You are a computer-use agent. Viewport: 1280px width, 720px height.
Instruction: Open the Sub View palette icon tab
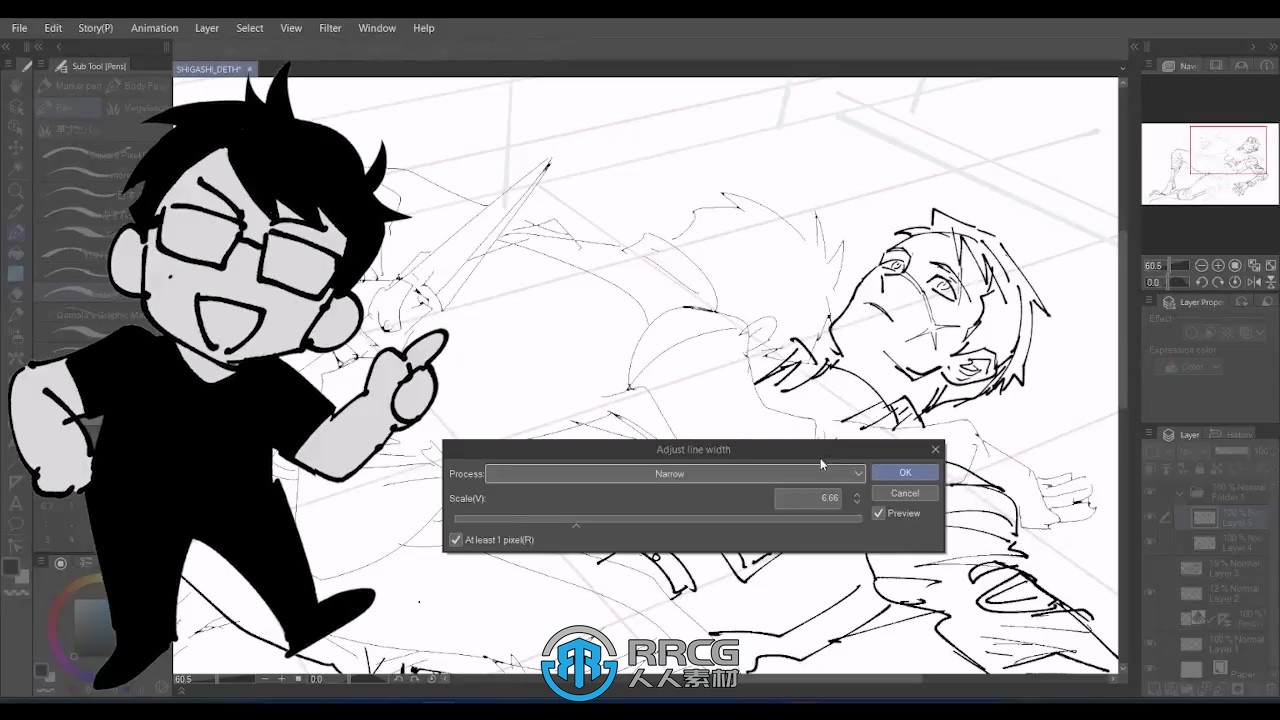[1216, 66]
